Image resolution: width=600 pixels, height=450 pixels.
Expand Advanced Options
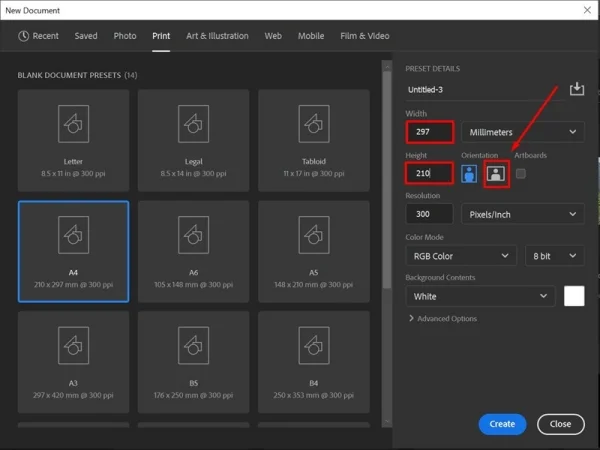443,318
